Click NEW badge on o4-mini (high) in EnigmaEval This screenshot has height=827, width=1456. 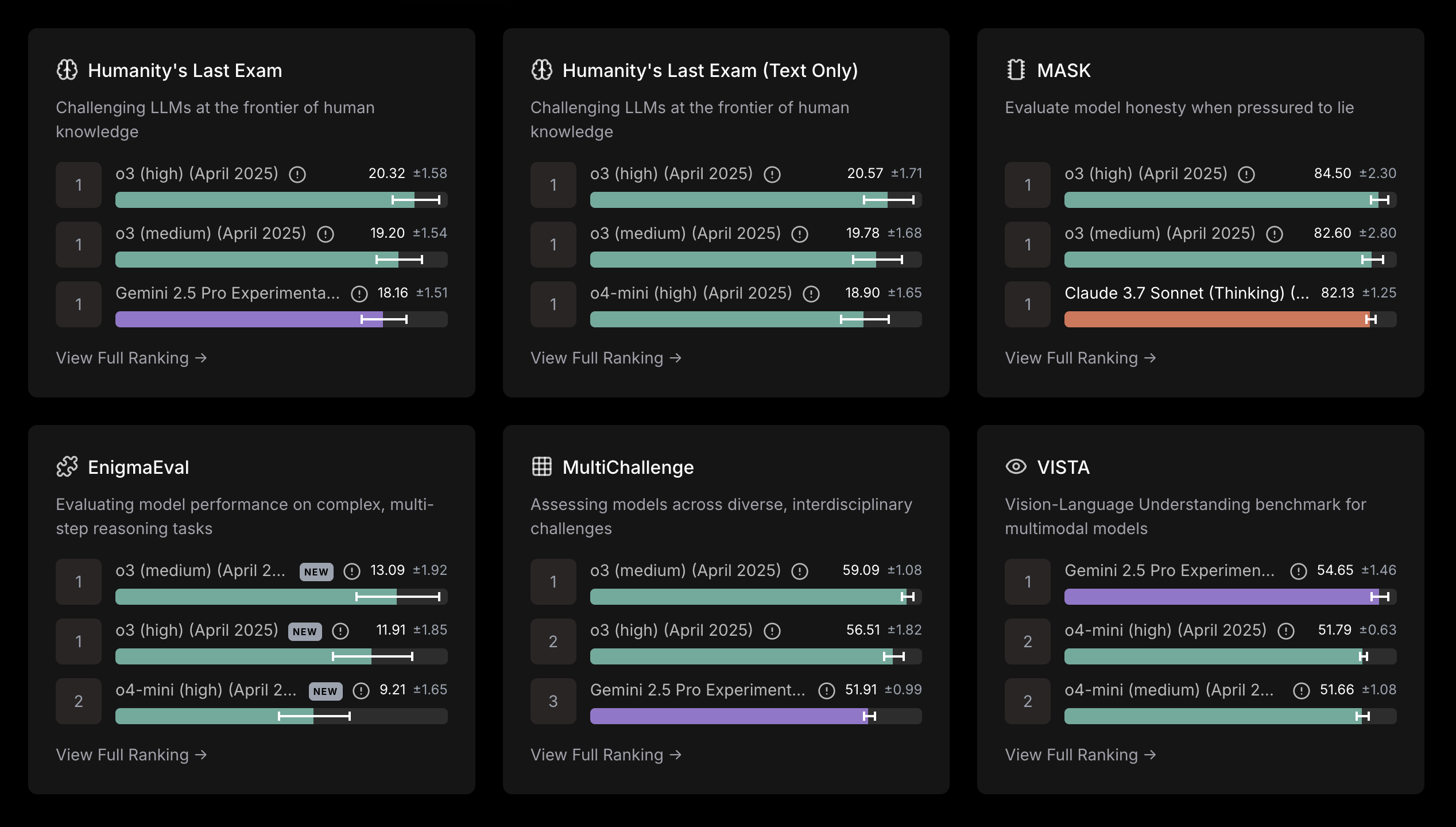click(326, 691)
